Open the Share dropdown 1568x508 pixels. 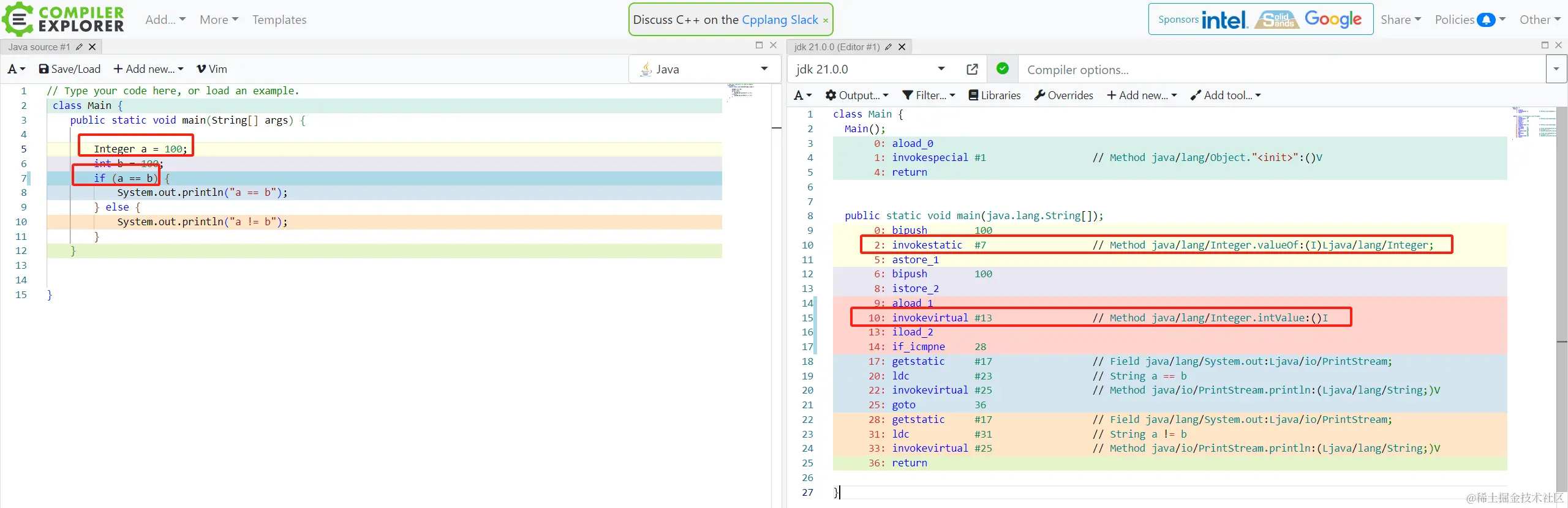1401,20
